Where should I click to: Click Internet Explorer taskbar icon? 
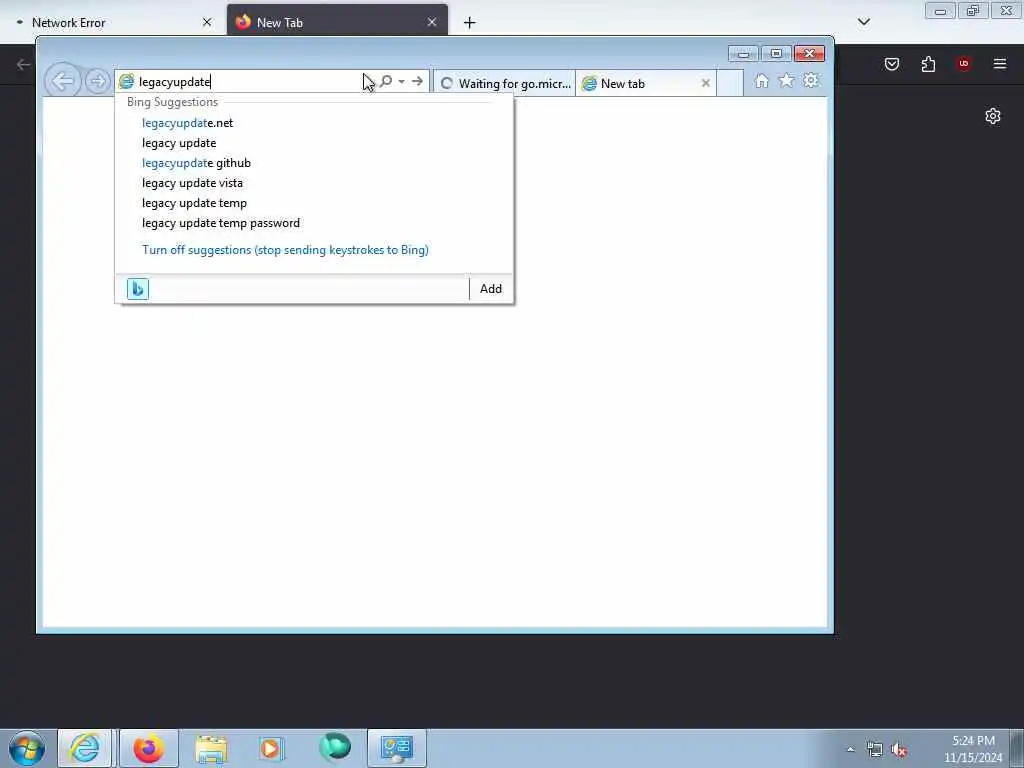(85, 748)
